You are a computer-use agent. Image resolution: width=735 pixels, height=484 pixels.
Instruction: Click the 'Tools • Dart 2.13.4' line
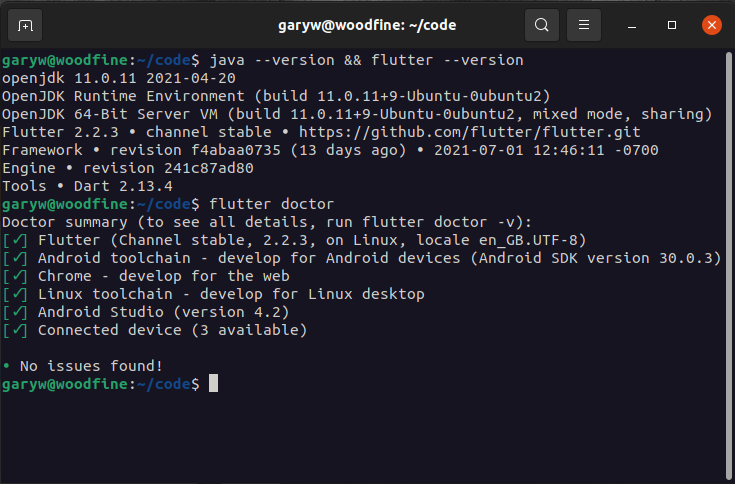click(88, 186)
